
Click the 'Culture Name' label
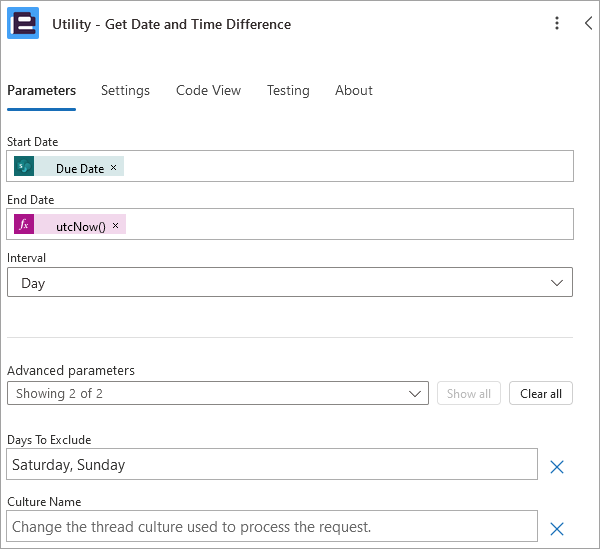(44, 502)
